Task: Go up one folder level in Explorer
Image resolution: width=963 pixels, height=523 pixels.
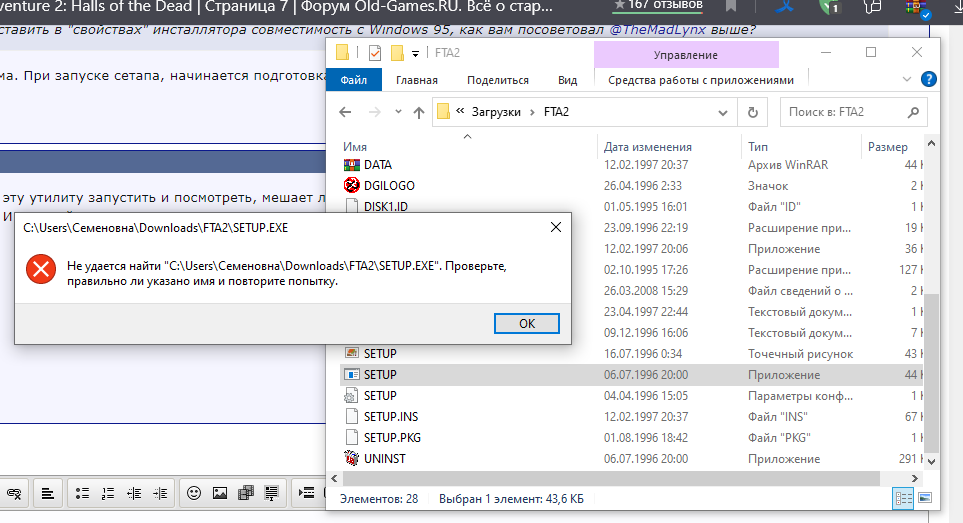Action: pyautogui.click(x=419, y=112)
